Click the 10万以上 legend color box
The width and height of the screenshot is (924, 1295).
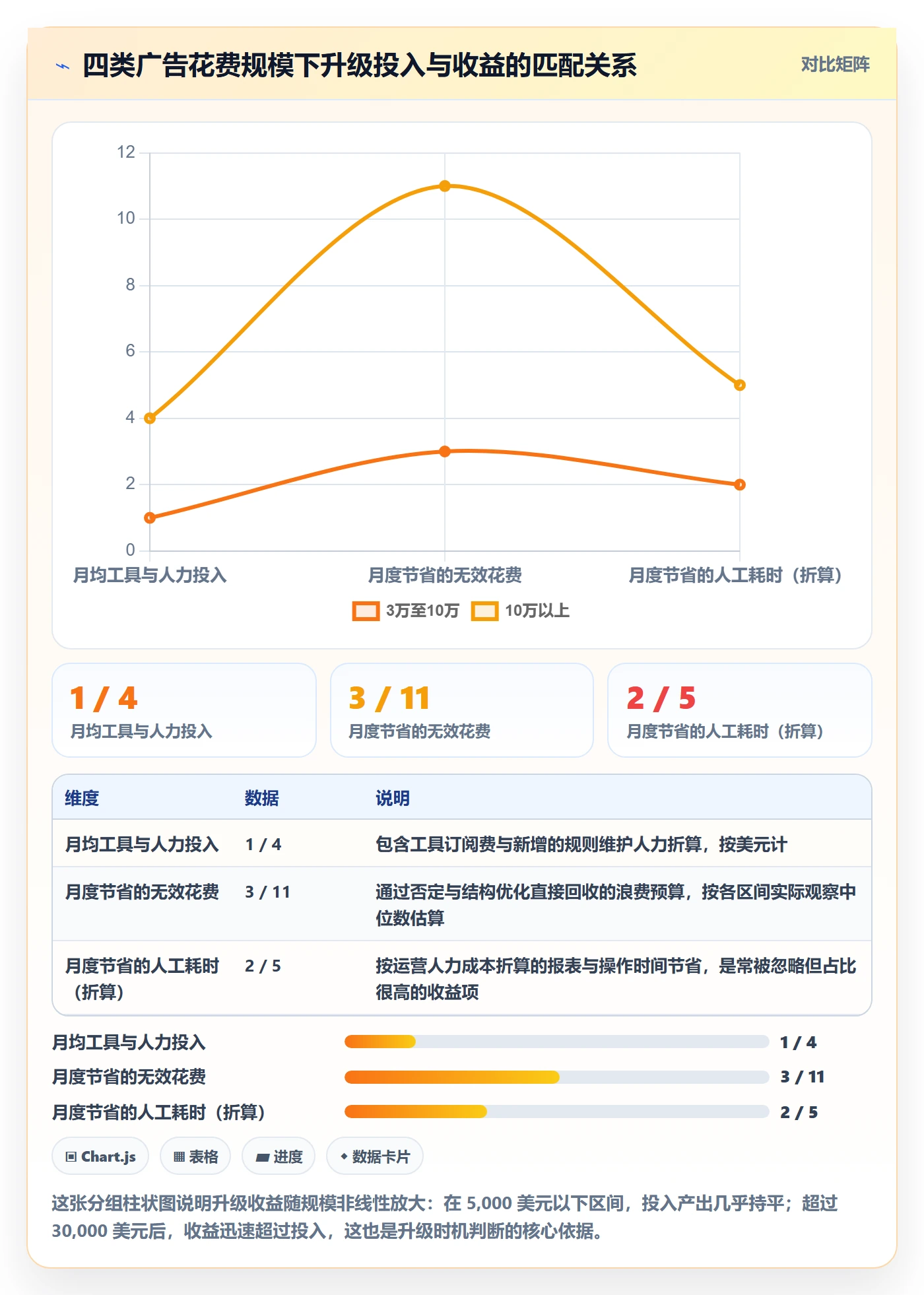484,611
